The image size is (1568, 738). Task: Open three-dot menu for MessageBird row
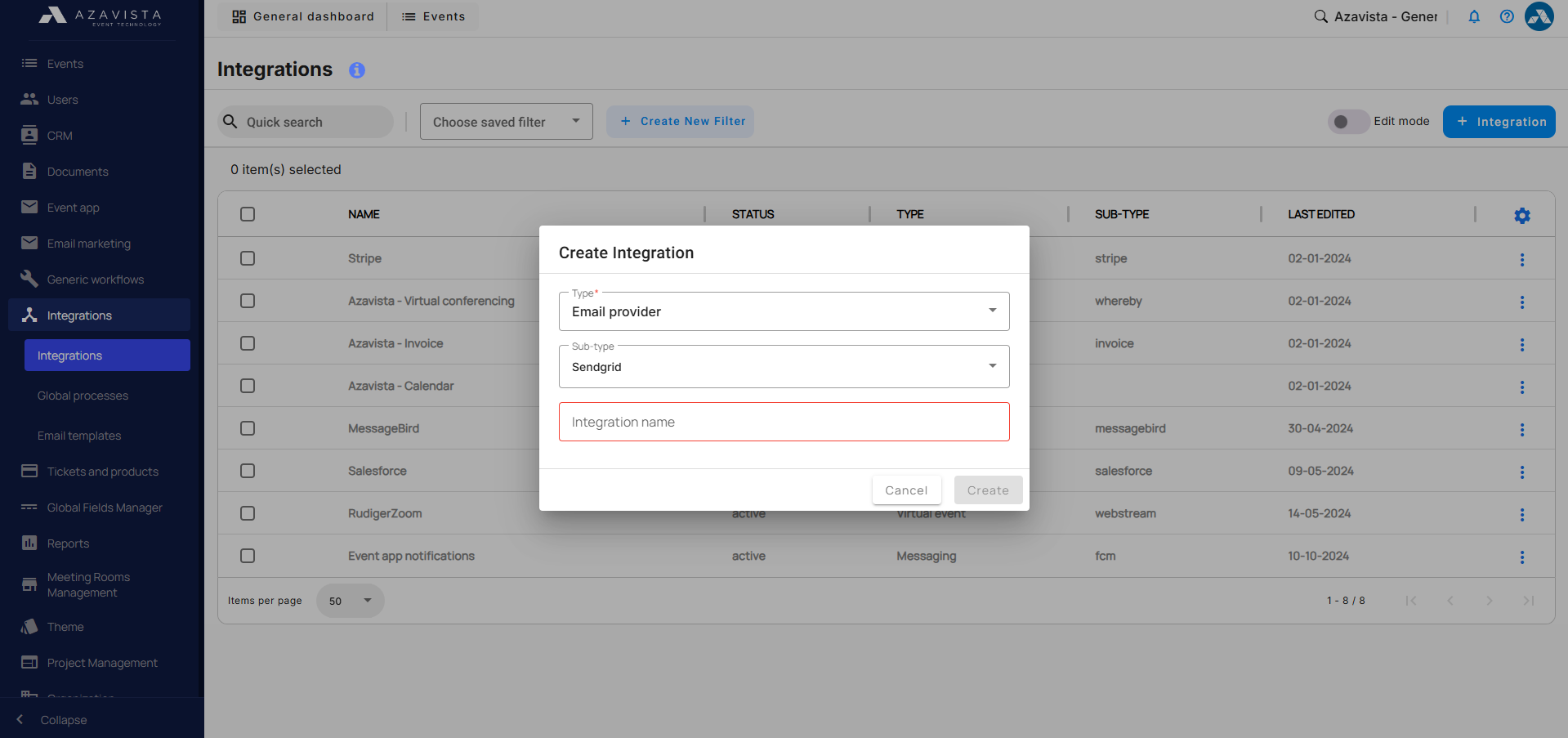pos(1522,429)
